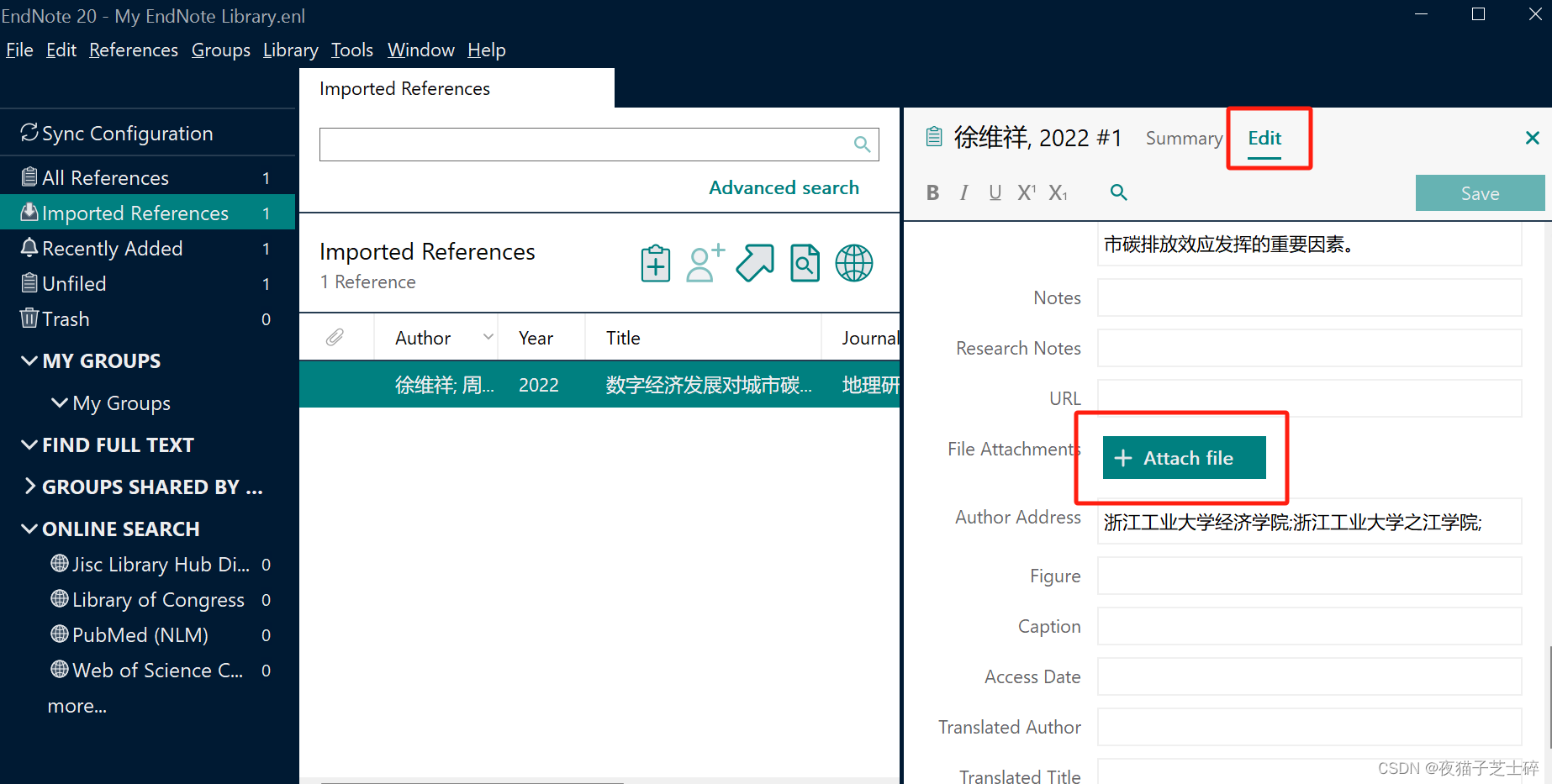
Task: Click the URL field
Action: click(1309, 398)
